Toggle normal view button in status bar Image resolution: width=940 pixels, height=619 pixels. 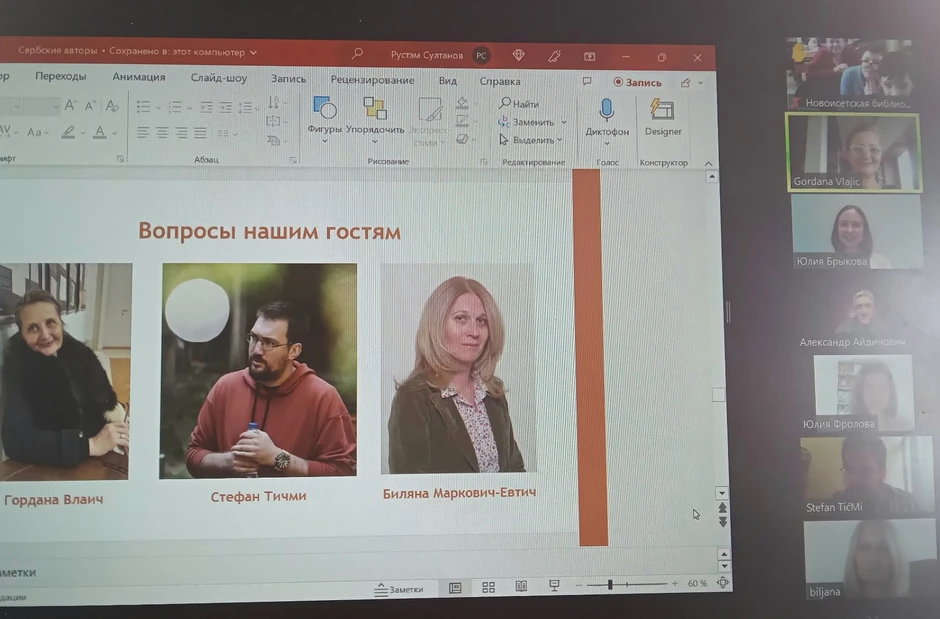click(x=455, y=588)
